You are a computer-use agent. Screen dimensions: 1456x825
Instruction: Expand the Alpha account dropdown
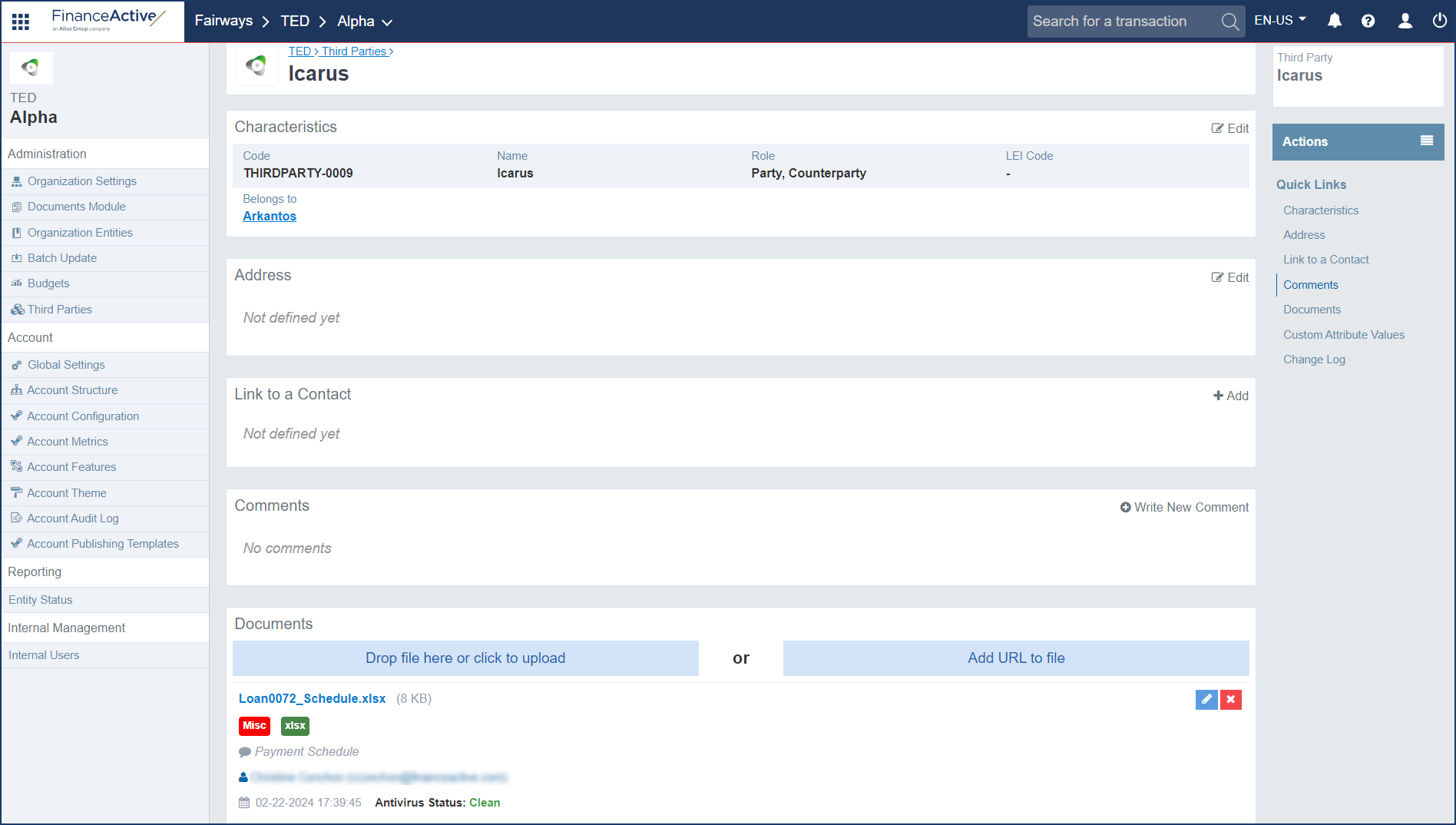365,22
